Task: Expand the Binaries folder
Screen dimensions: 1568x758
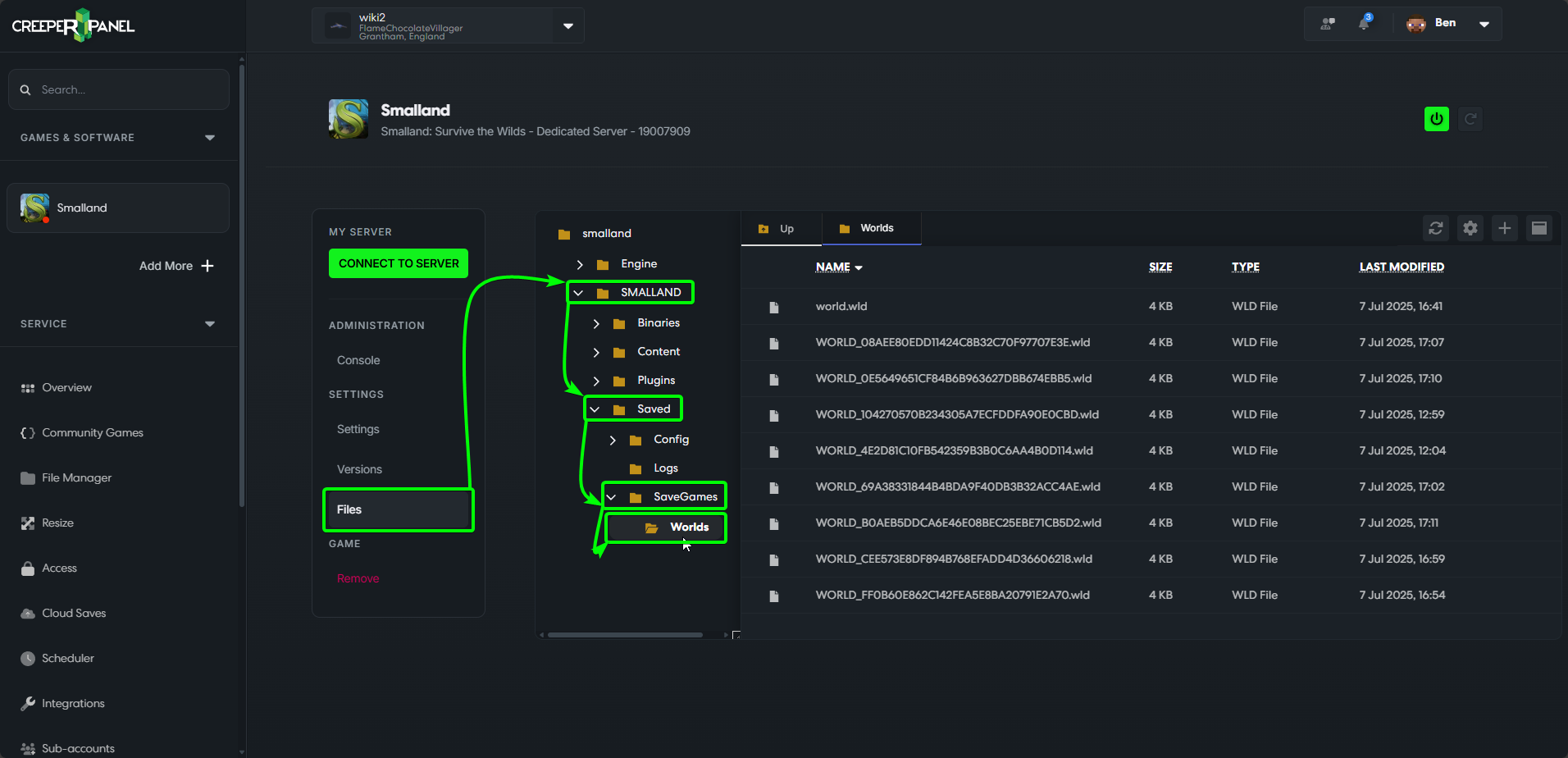Action: tap(596, 323)
